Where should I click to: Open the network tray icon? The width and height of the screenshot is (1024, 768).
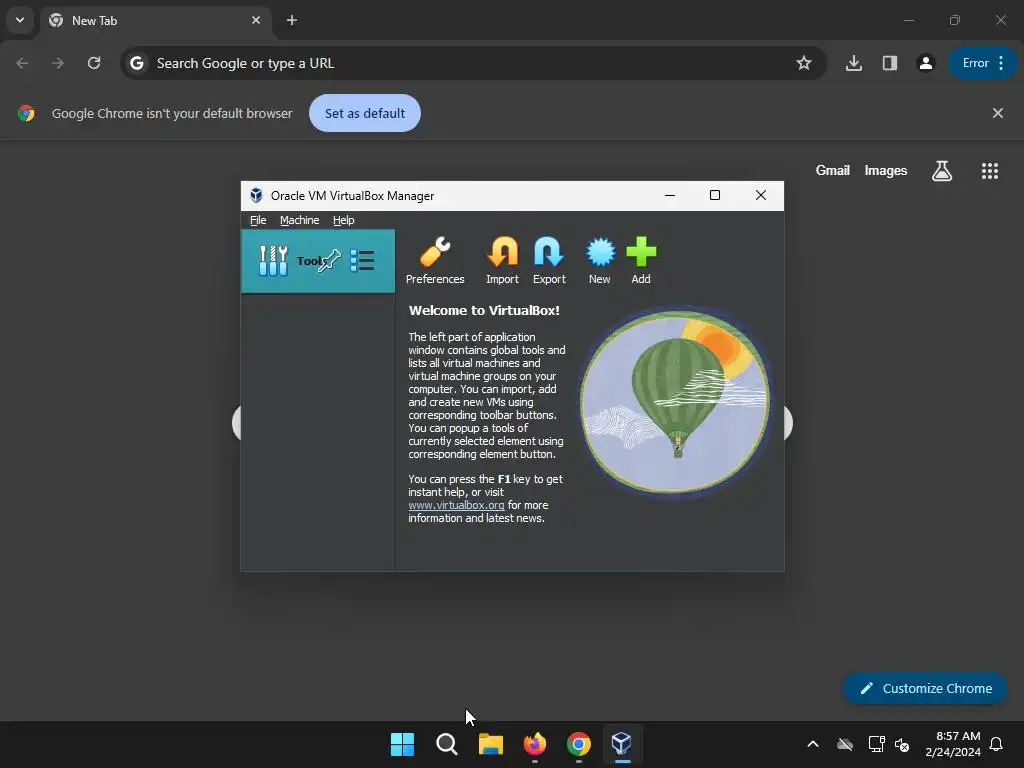pyautogui.click(x=876, y=744)
